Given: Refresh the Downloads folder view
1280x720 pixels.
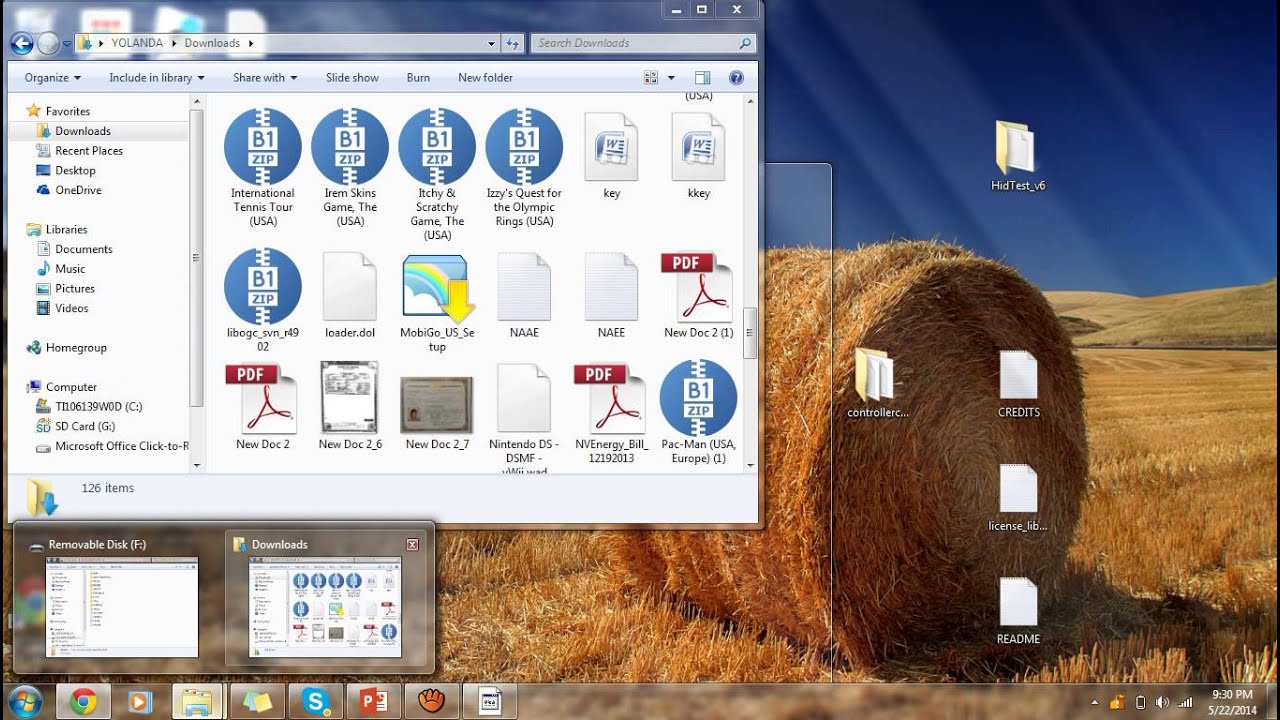Looking at the screenshot, I should pyautogui.click(x=513, y=43).
